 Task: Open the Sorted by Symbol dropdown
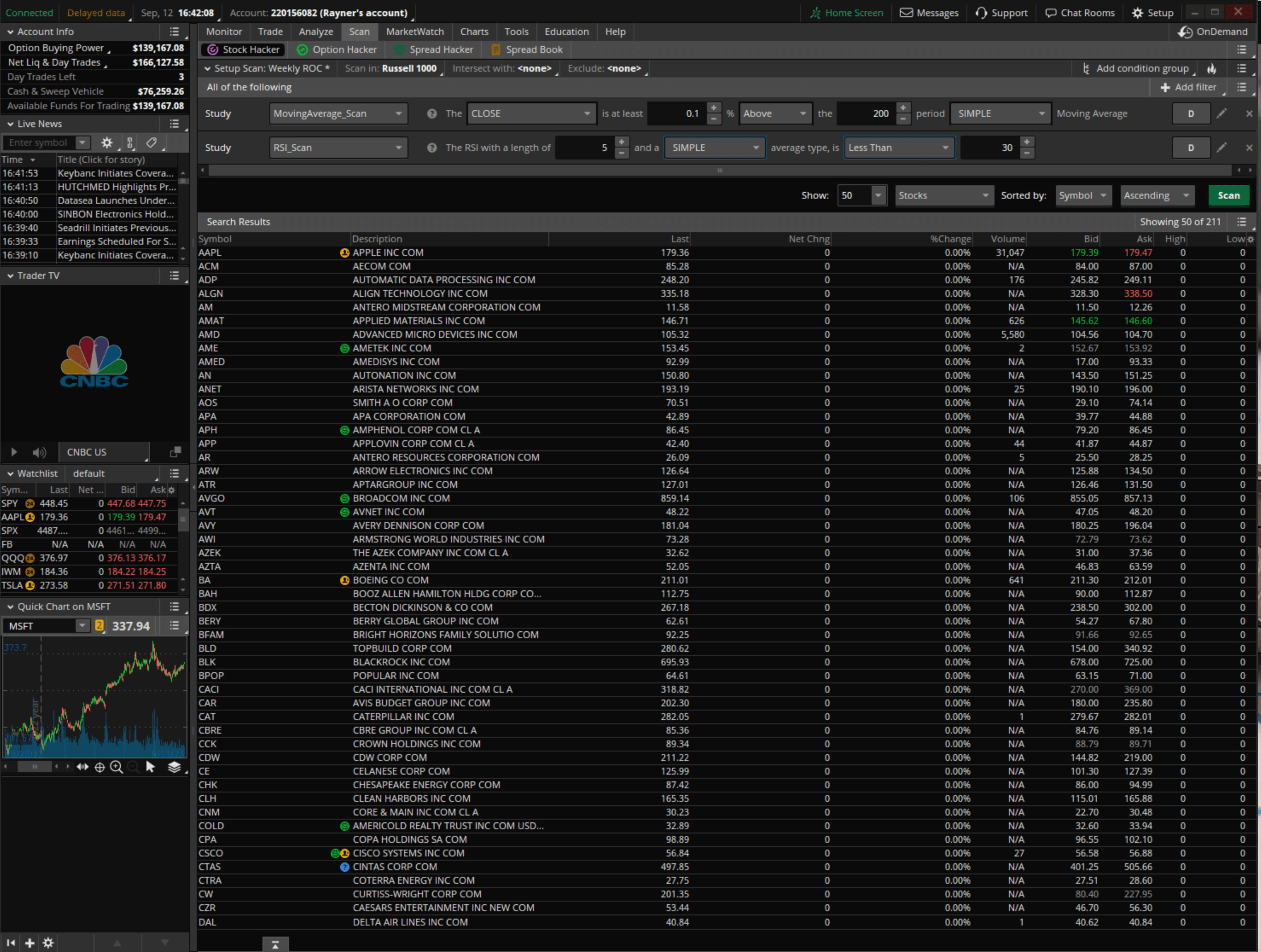coord(1083,196)
